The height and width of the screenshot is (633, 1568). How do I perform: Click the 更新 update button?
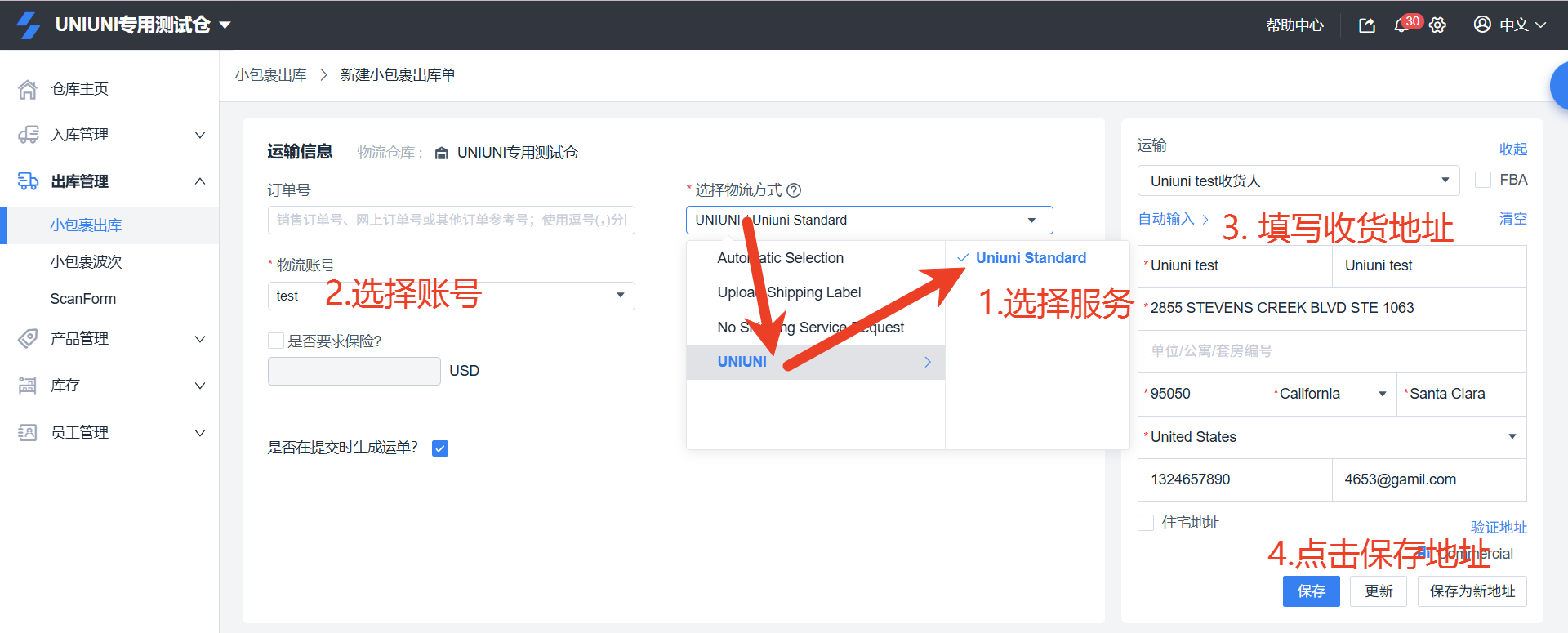pyautogui.click(x=1379, y=591)
